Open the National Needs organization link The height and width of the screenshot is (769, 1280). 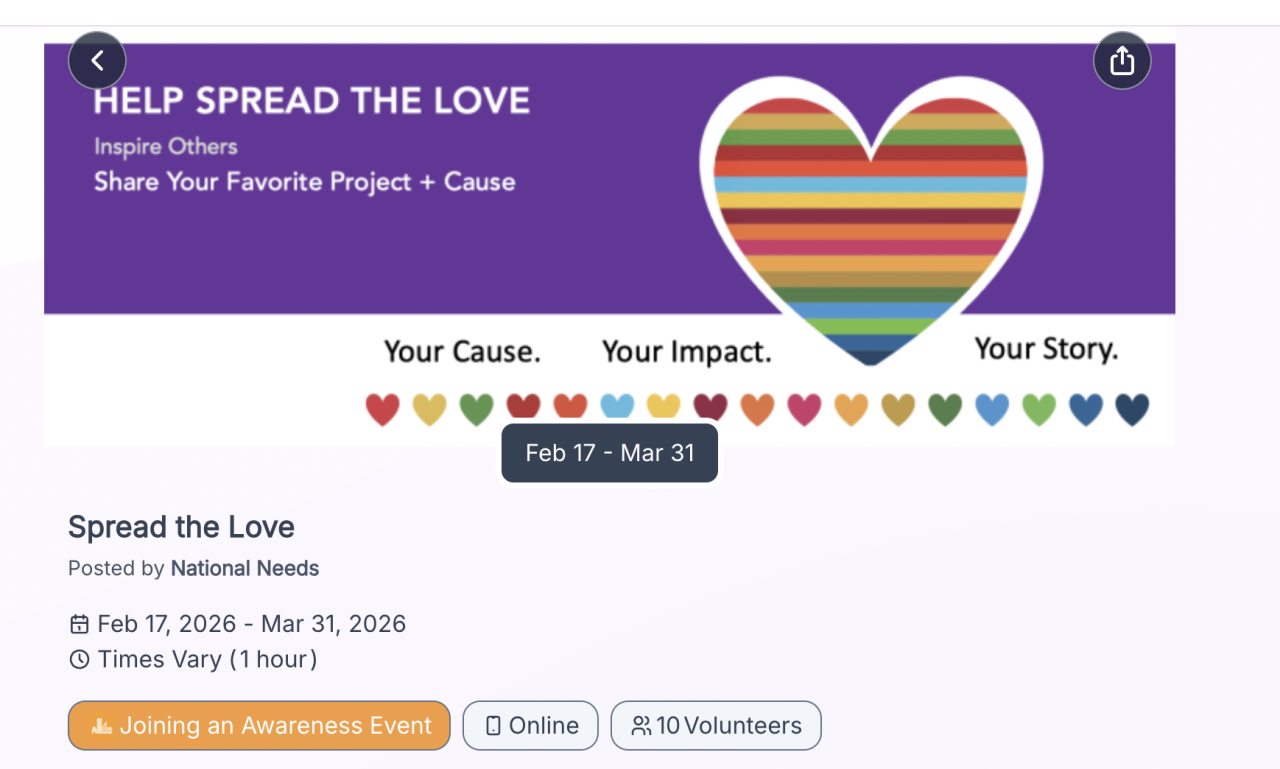coord(245,569)
